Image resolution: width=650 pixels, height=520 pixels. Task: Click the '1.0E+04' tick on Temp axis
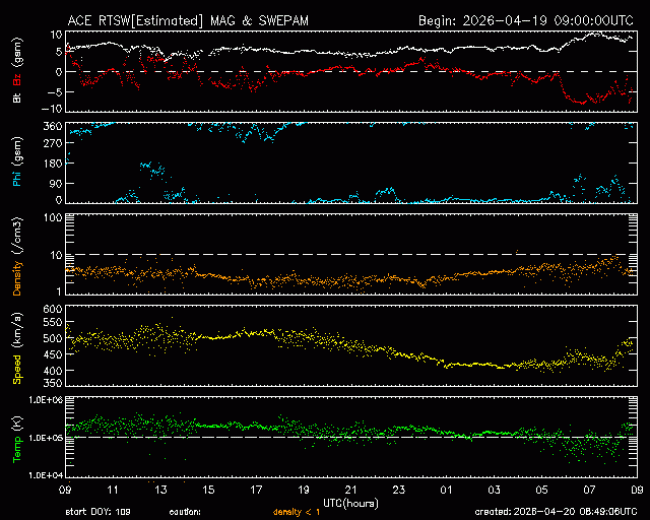(x=46, y=475)
